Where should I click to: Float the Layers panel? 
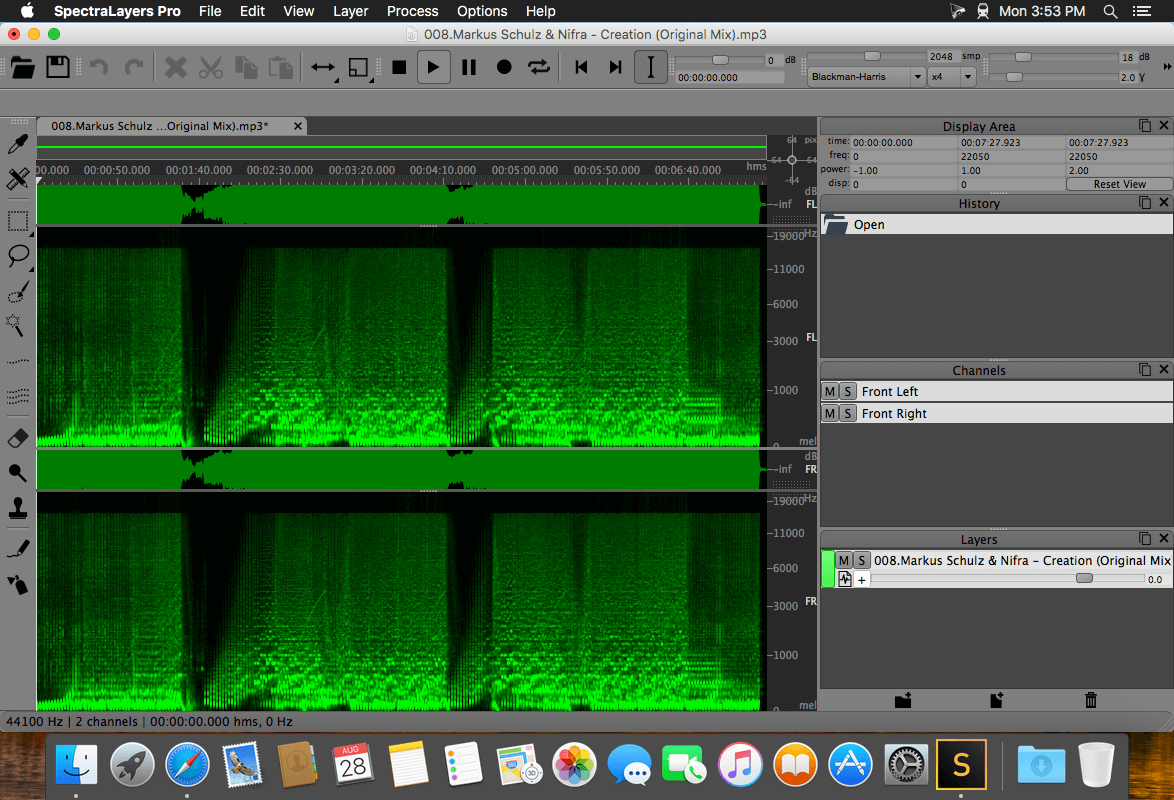[1145, 539]
